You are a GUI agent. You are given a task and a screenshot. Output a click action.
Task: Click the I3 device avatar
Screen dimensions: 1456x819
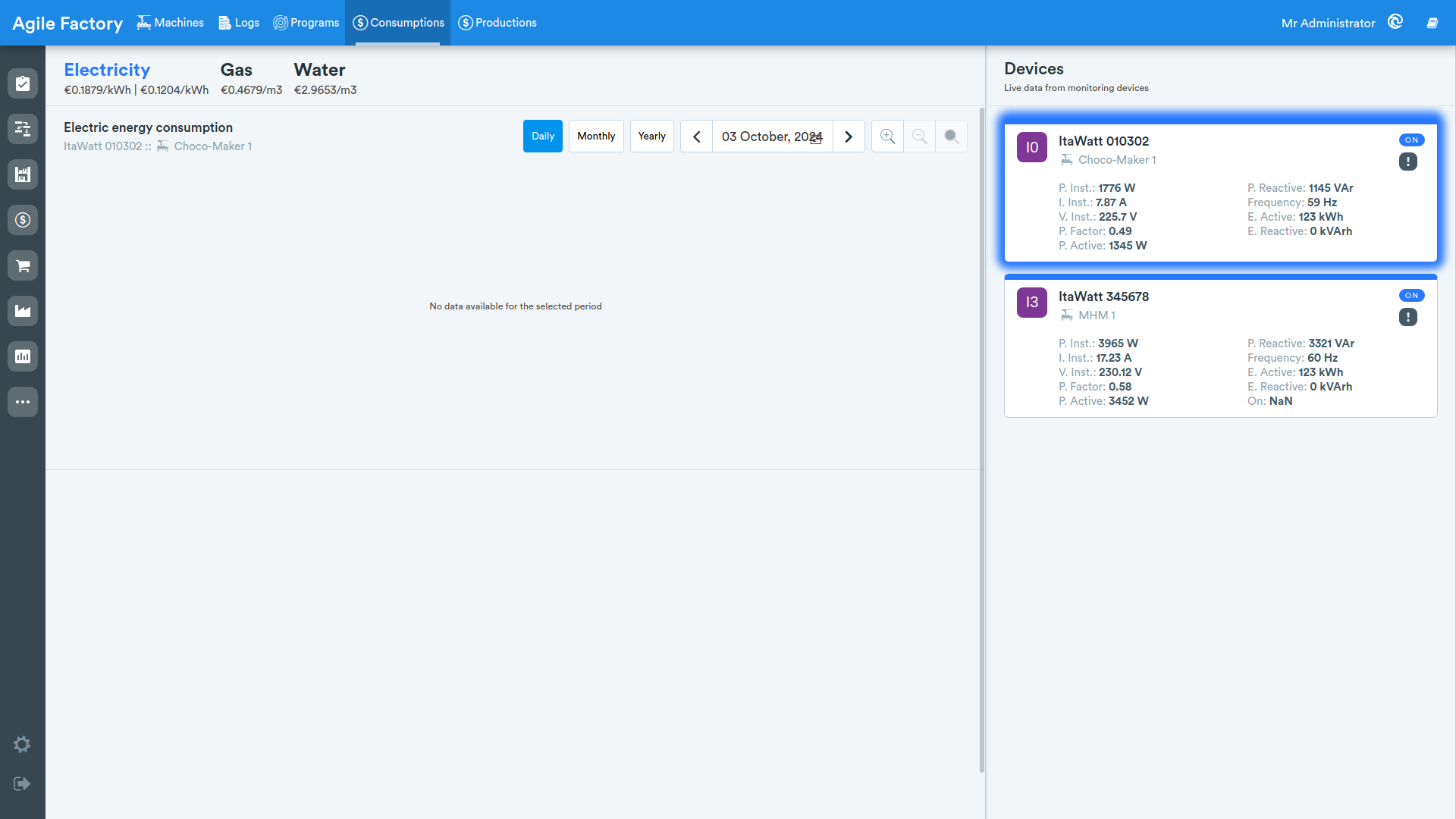[x=1032, y=303]
